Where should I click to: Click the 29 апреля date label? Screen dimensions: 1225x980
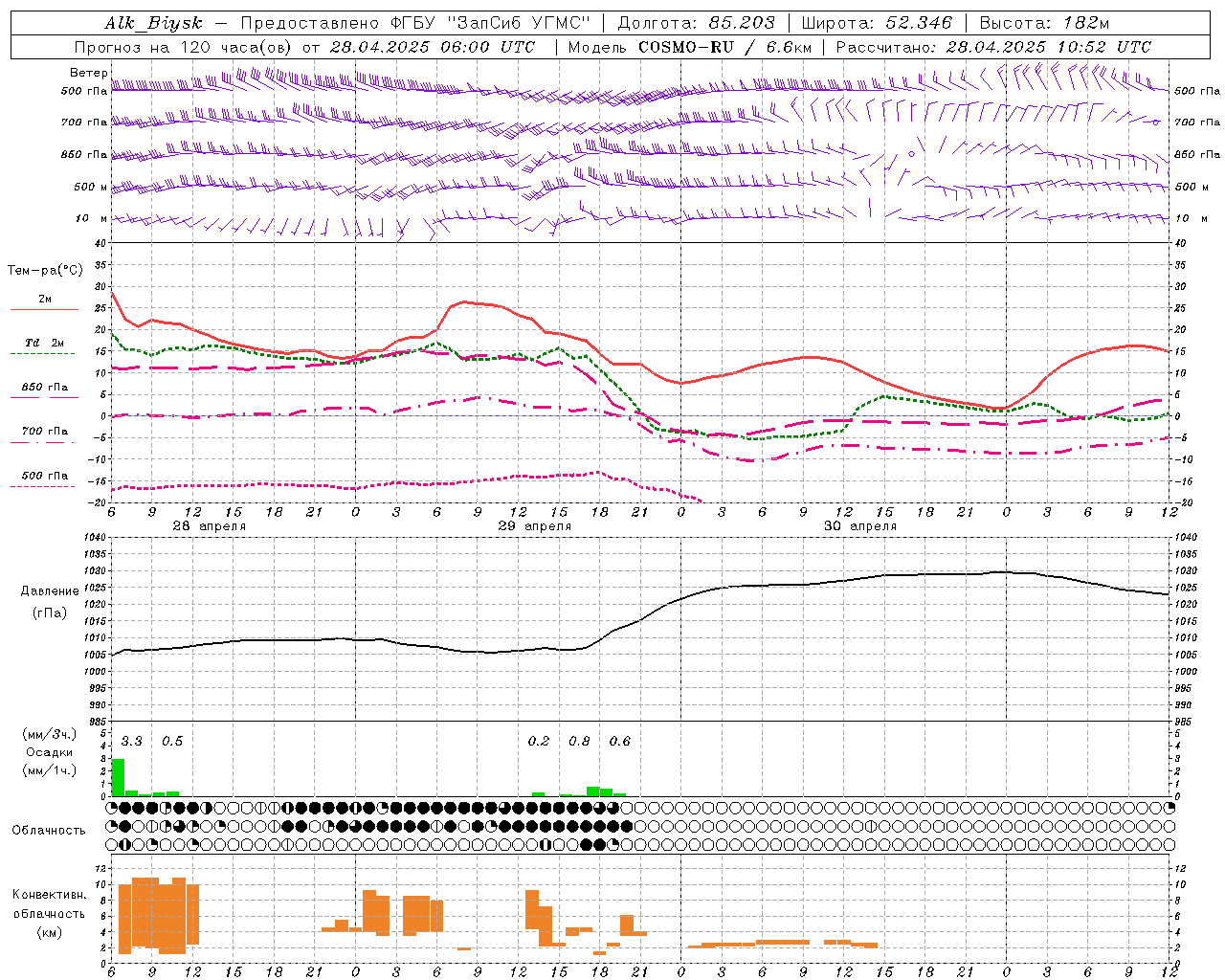[x=535, y=526]
